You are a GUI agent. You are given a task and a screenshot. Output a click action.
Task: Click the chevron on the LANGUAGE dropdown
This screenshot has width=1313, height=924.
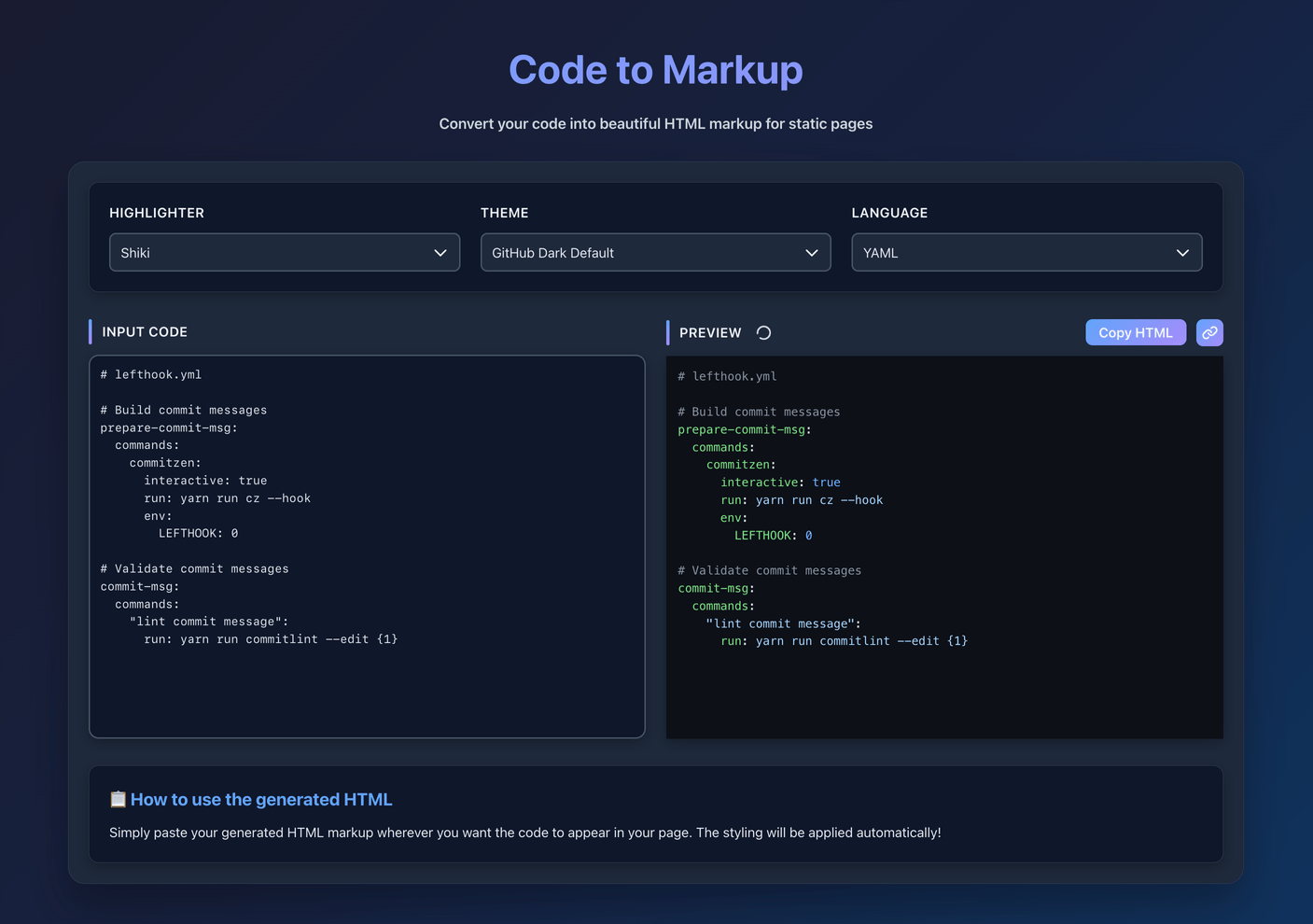pyautogui.click(x=1182, y=252)
